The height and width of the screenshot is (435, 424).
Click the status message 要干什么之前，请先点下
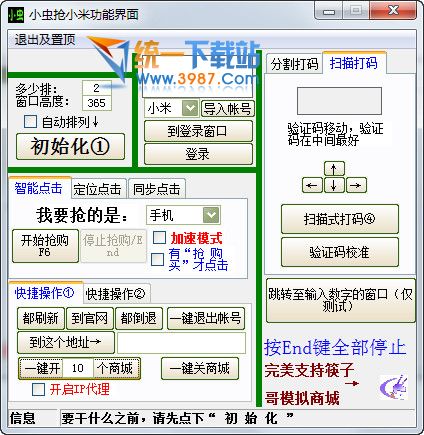point(177,418)
